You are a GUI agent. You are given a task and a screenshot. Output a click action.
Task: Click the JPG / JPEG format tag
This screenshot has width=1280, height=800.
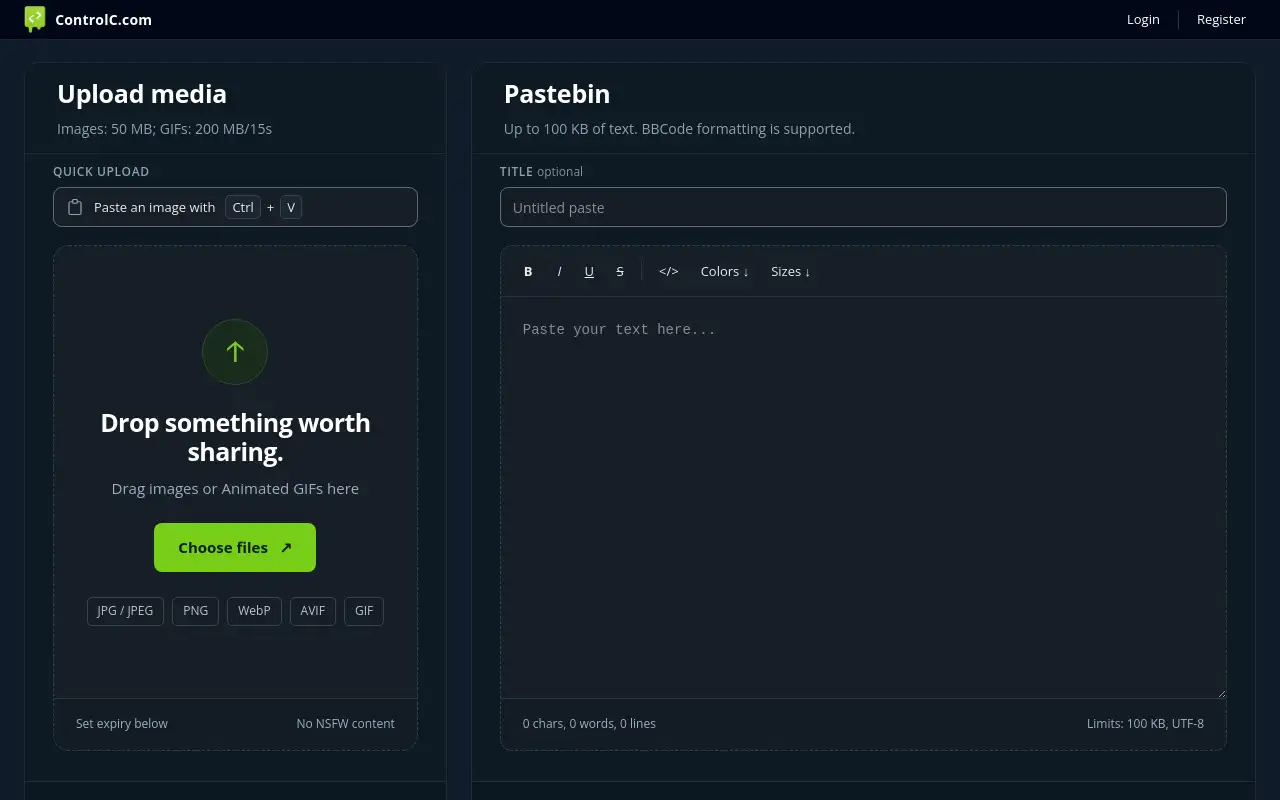125,611
